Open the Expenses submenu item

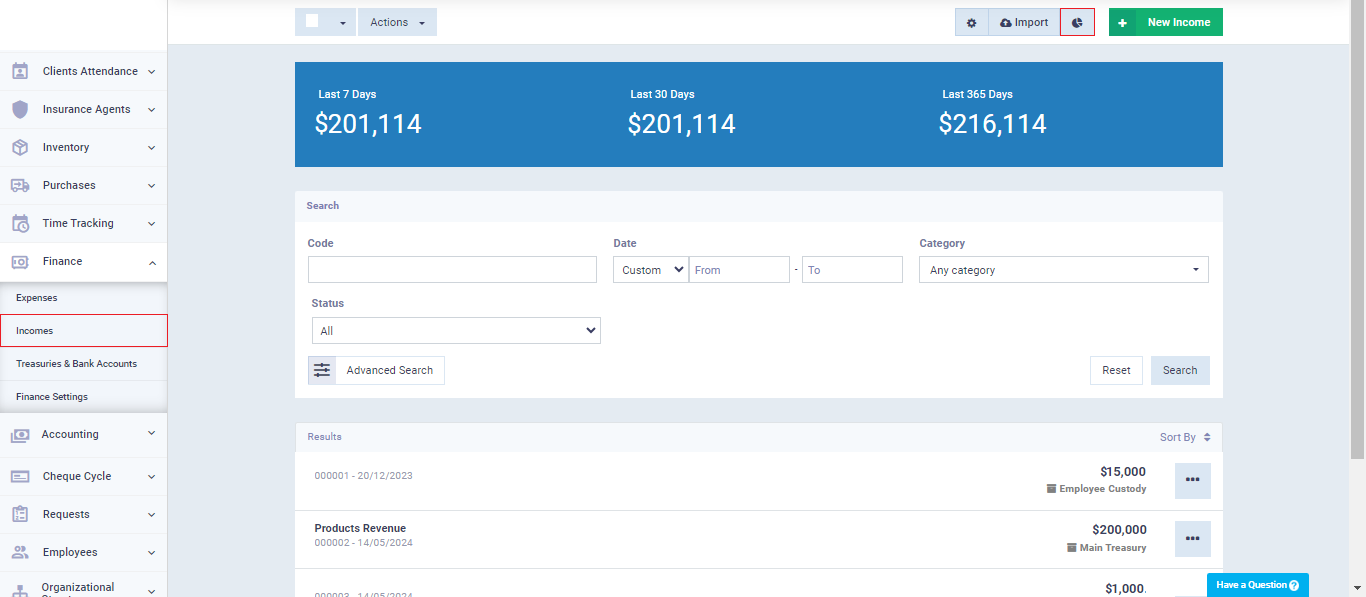37,298
